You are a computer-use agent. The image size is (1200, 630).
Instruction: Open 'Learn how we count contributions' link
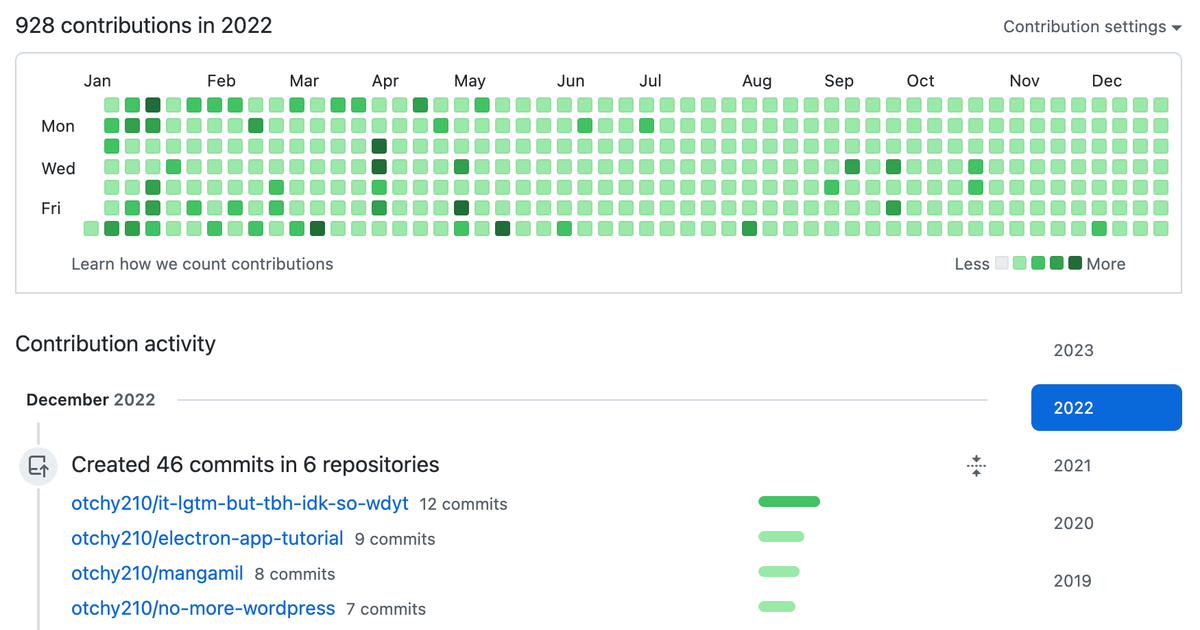point(202,264)
